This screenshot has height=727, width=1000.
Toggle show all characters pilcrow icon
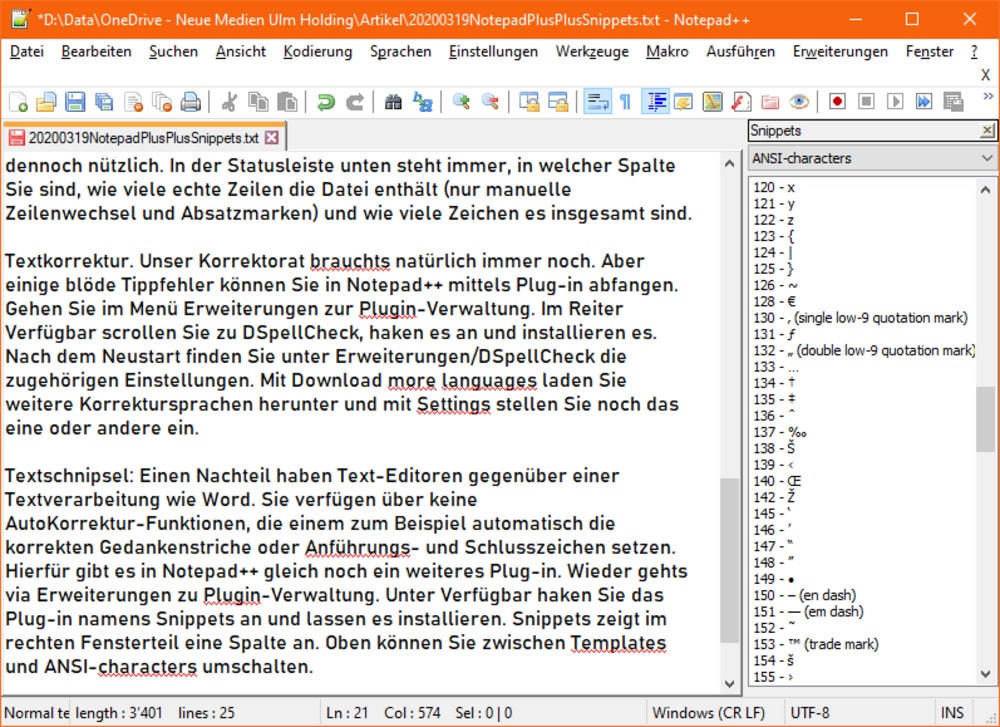(x=625, y=101)
